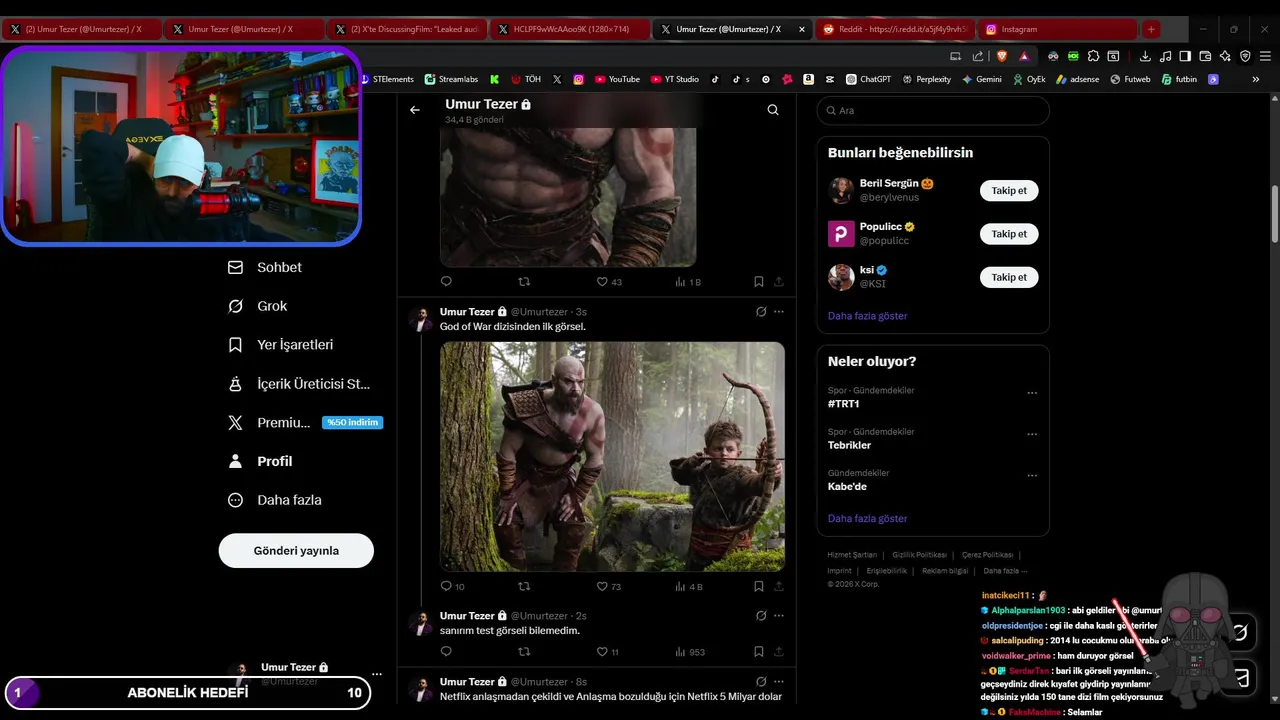Switch to the HCLPF9wWcAAoo9K image tab

[569, 29]
